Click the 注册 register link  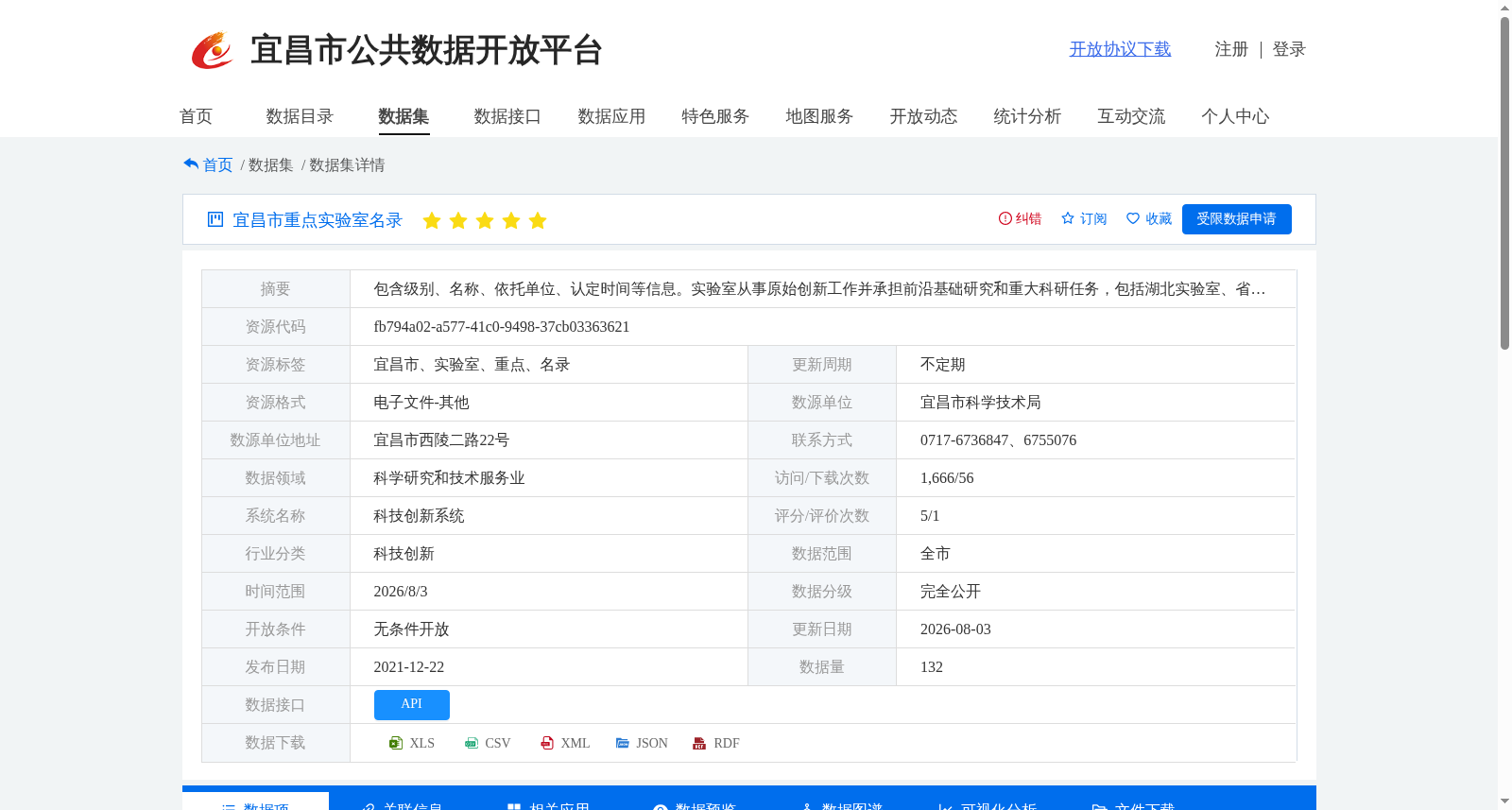(1231, 49)
